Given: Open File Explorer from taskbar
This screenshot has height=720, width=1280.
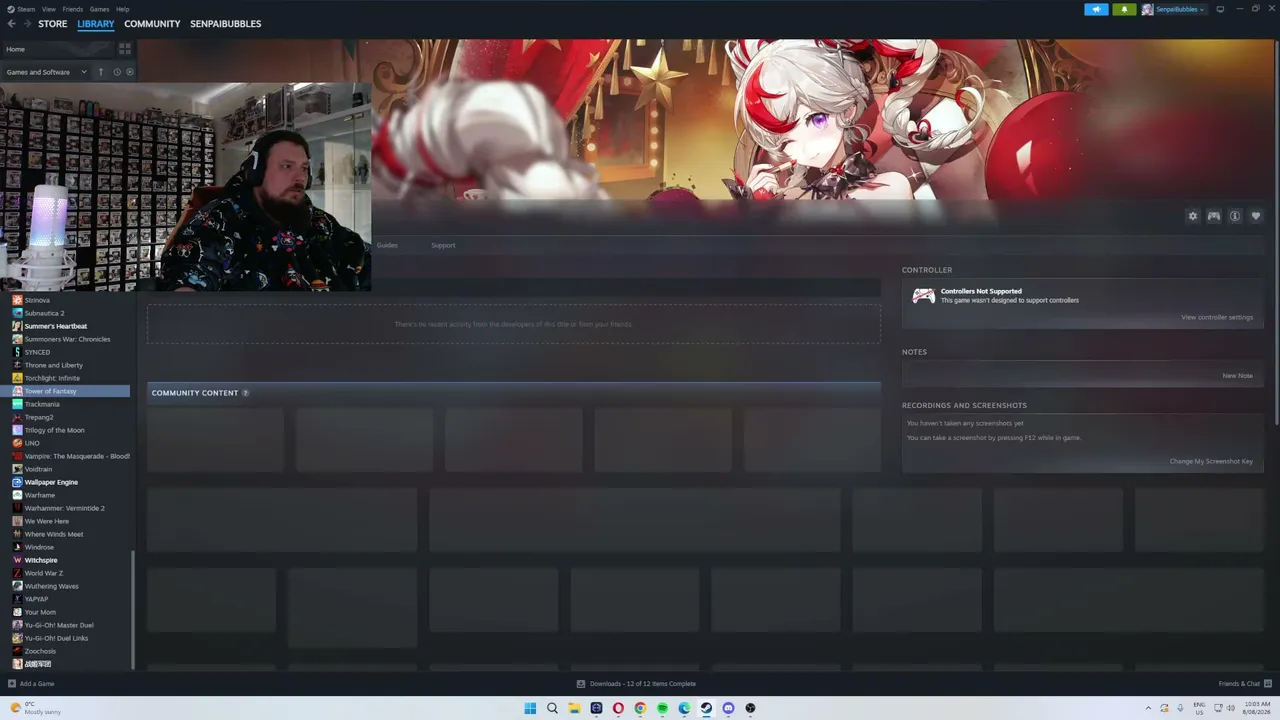Looking at the screenshot, I should pyautogui.click(x=574, y=708).
